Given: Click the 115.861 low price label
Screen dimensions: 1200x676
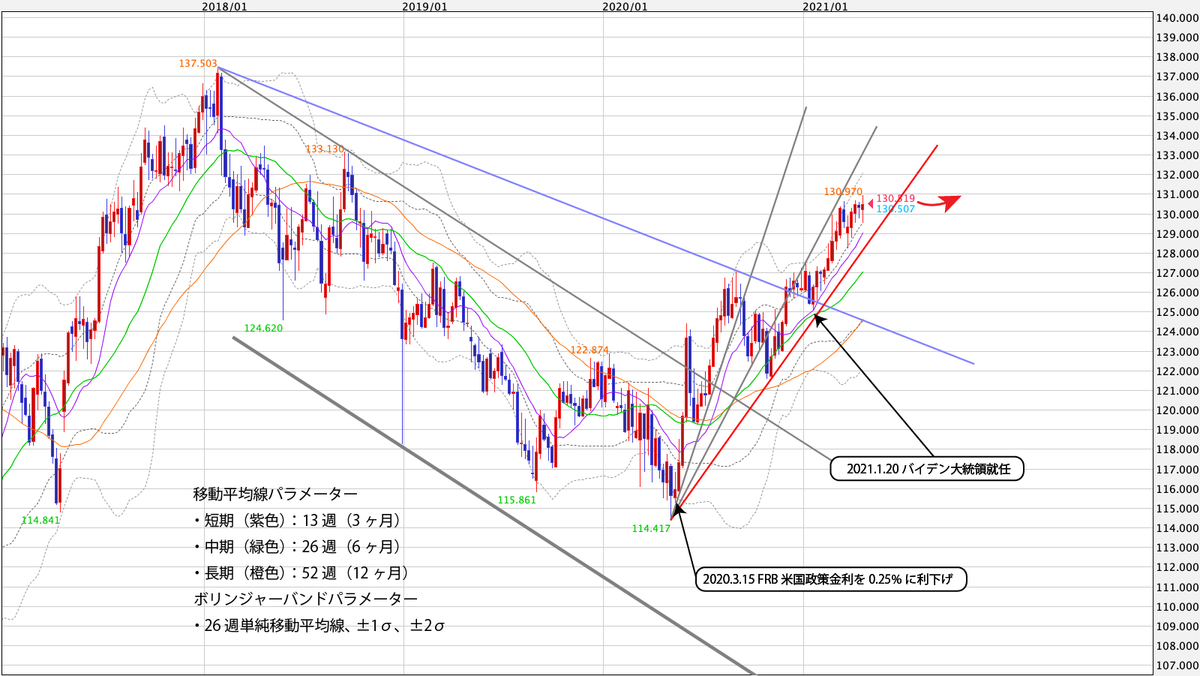Looking at the screenshot, I should [x=518, y=498].
